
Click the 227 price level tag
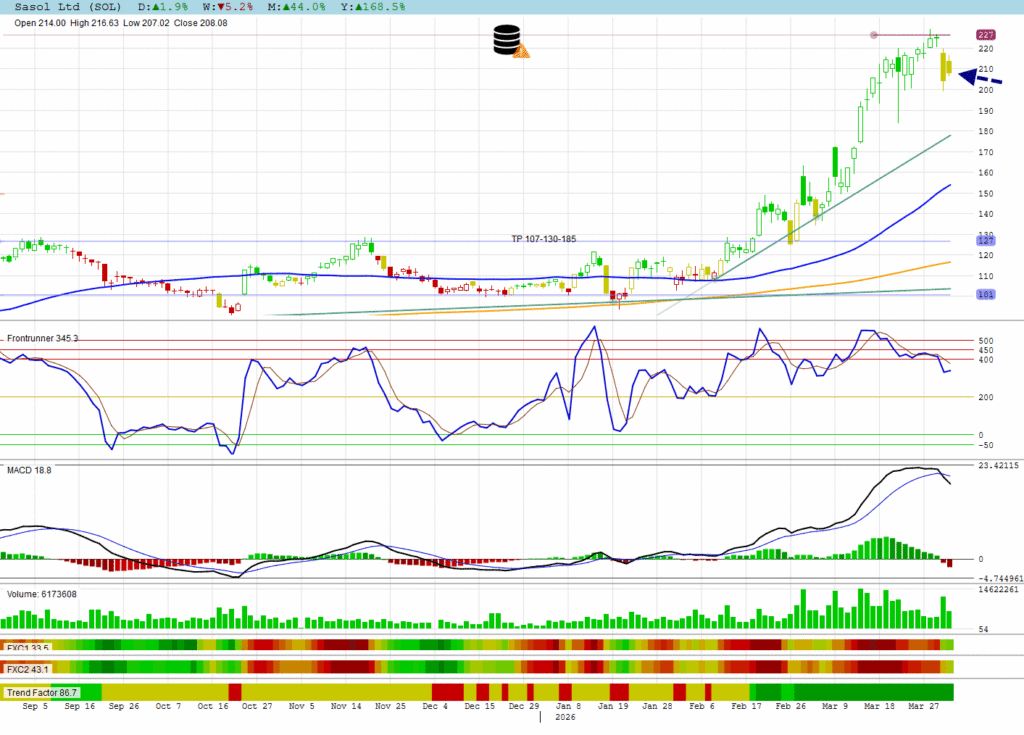[985, 35]
